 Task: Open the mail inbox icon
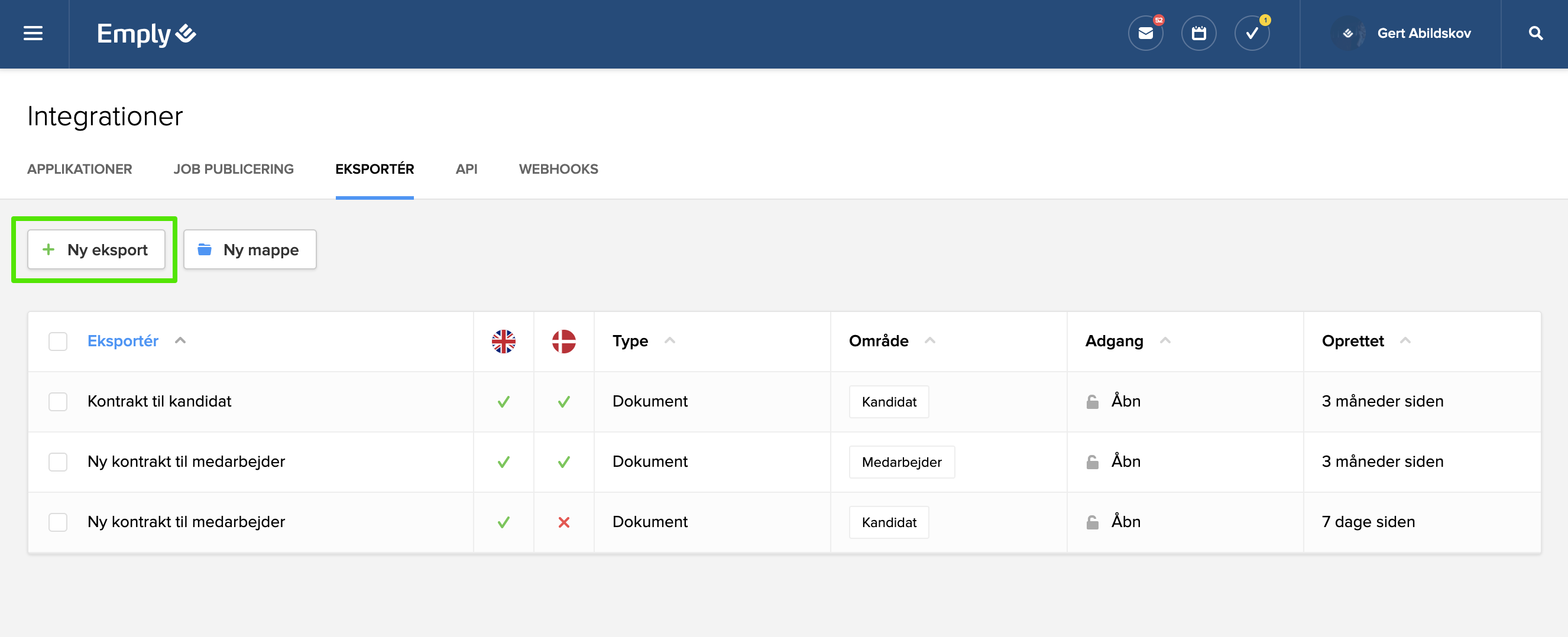[1145, 34]
